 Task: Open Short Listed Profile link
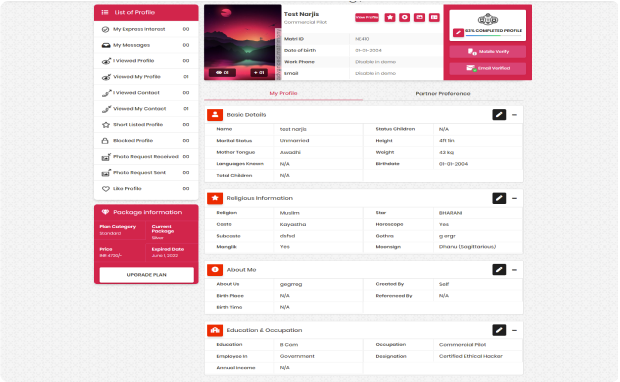(146, 125)
